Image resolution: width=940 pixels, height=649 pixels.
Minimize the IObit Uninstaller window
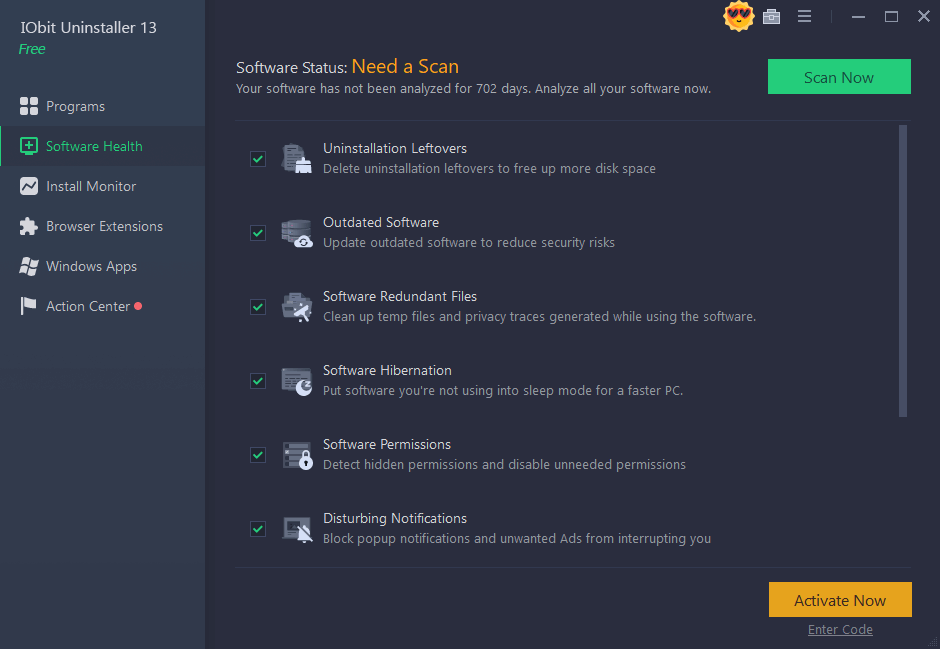click(x=858, y=17)
